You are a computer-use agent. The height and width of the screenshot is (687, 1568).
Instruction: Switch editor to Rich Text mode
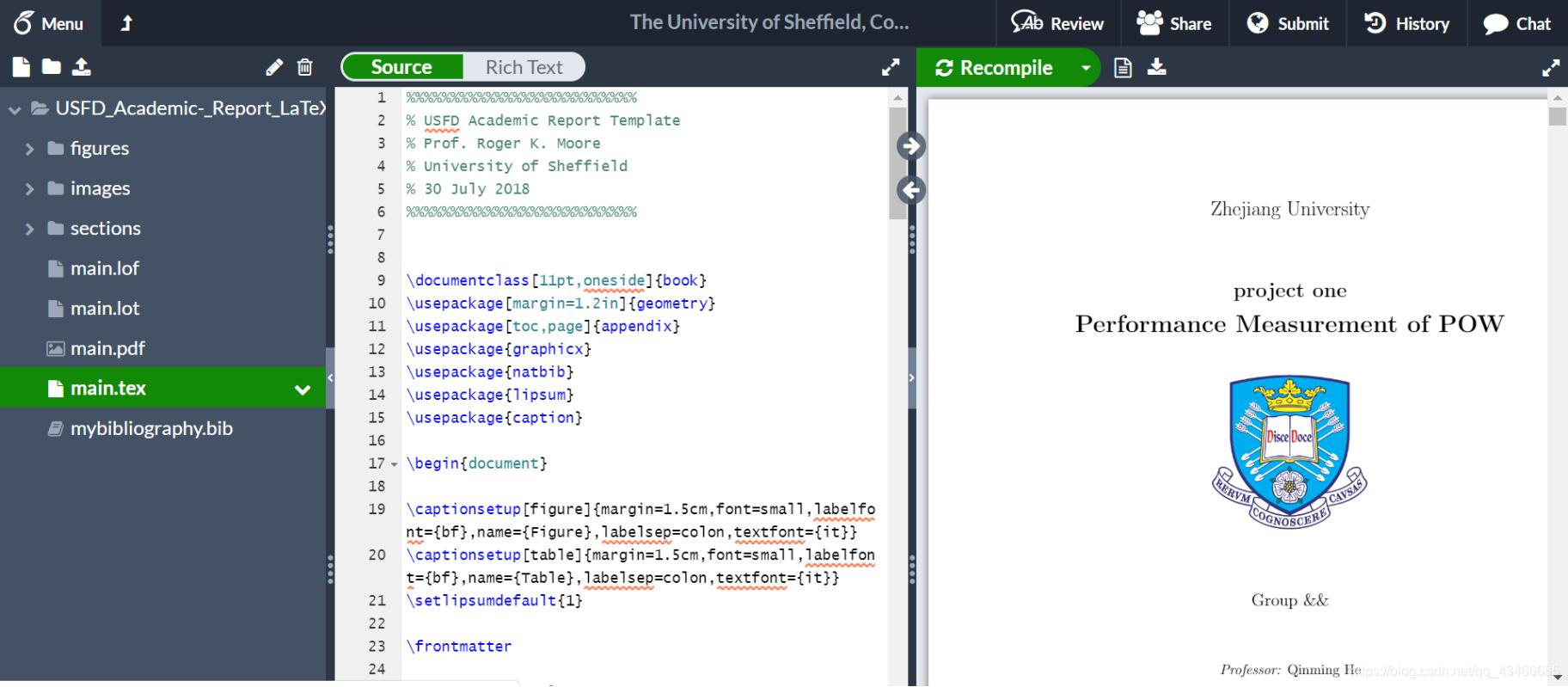pos(524,67)
